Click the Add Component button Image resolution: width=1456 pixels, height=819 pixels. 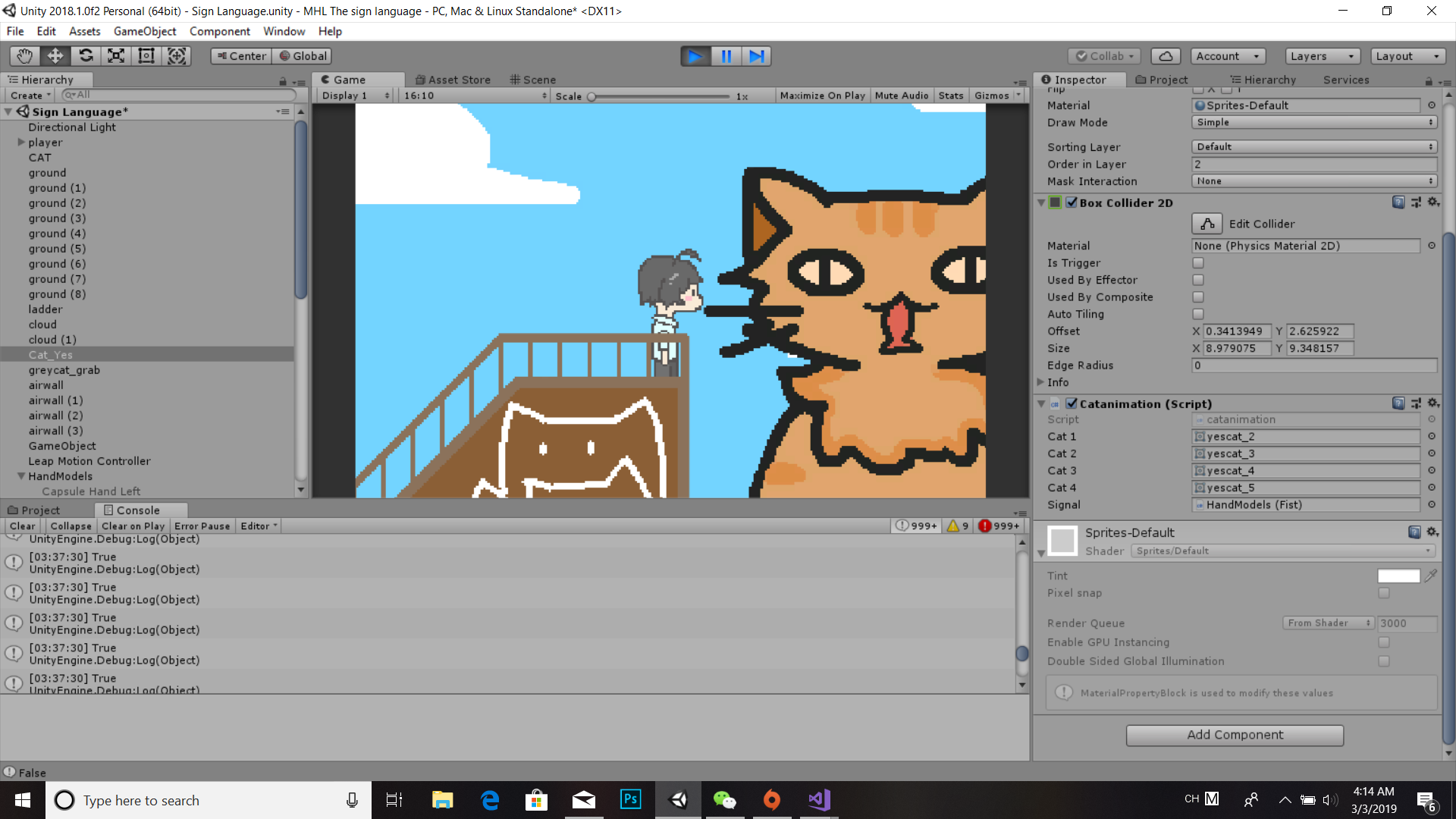coord(1234,735)
